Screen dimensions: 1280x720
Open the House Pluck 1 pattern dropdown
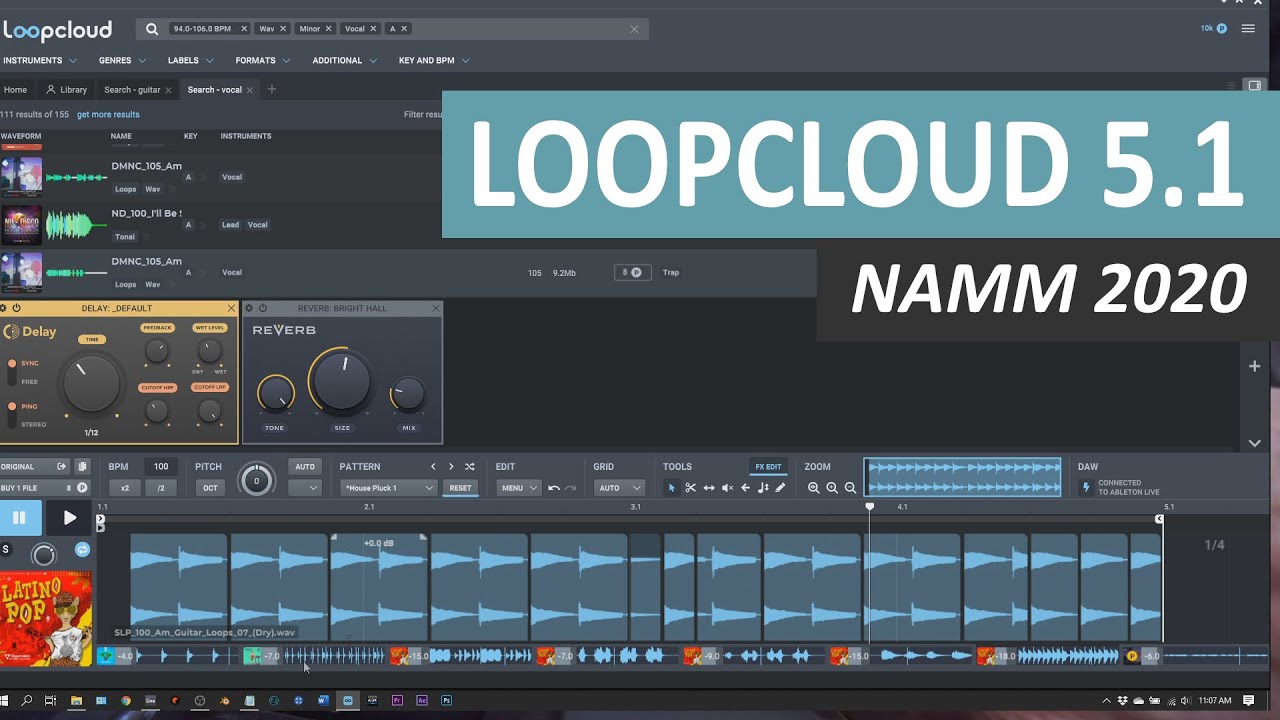389,488
